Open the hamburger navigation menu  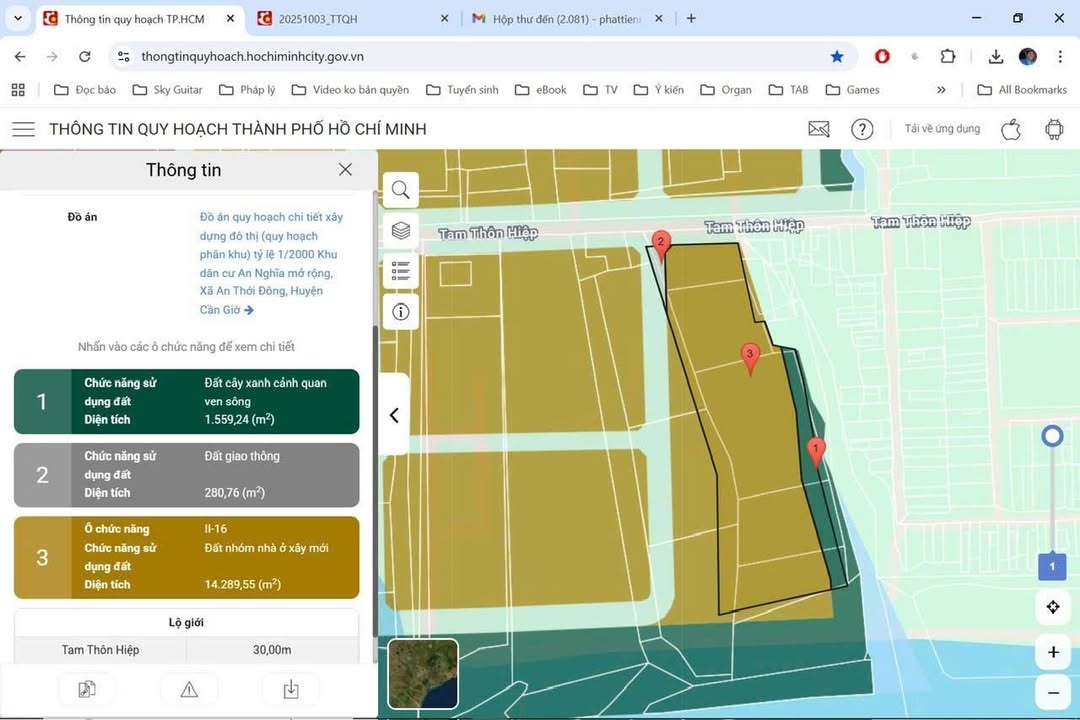(23, 128)
